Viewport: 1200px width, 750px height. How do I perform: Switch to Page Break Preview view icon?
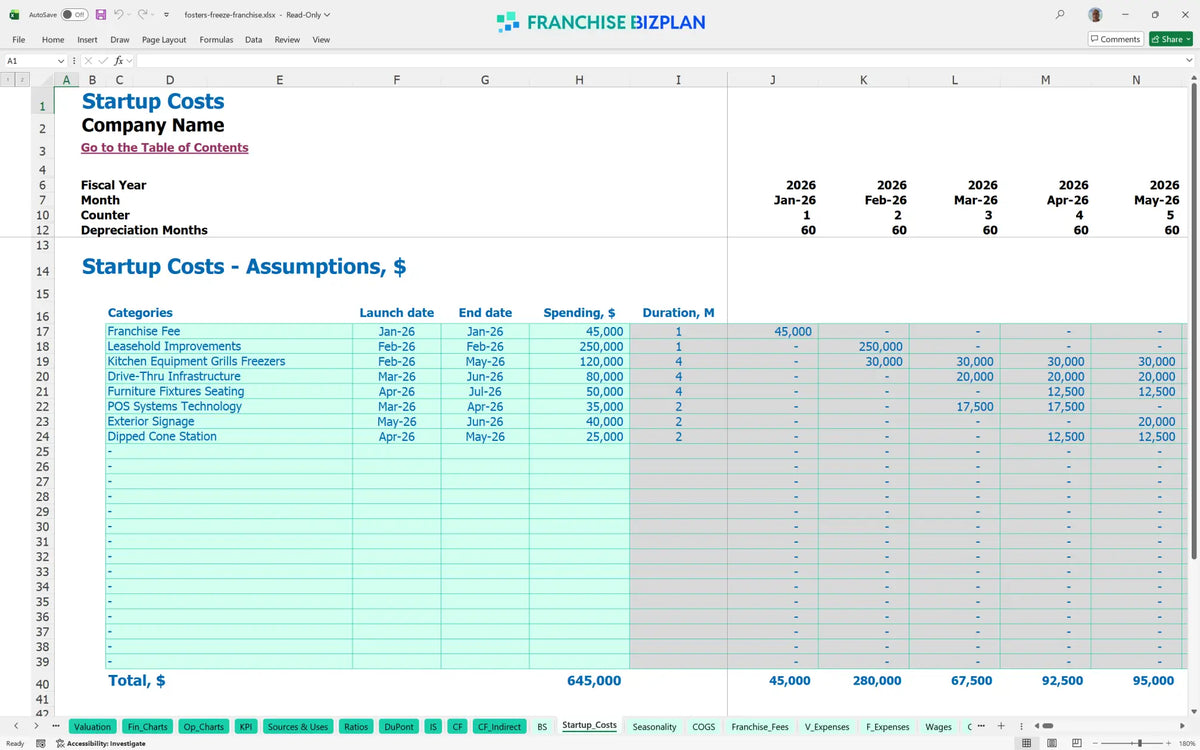[1076, 743]
